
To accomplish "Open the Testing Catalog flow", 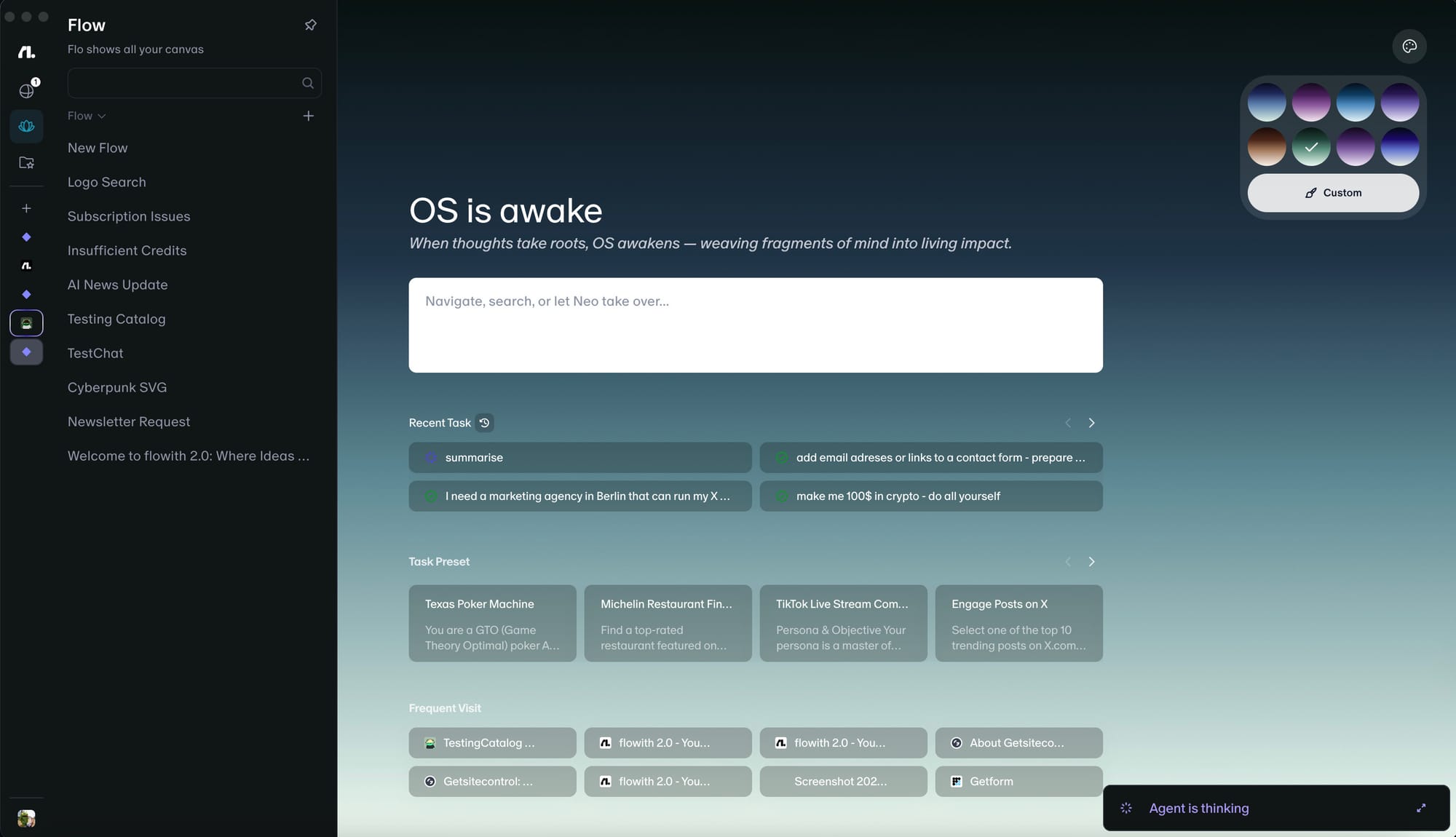I will [x=116, y=320].
